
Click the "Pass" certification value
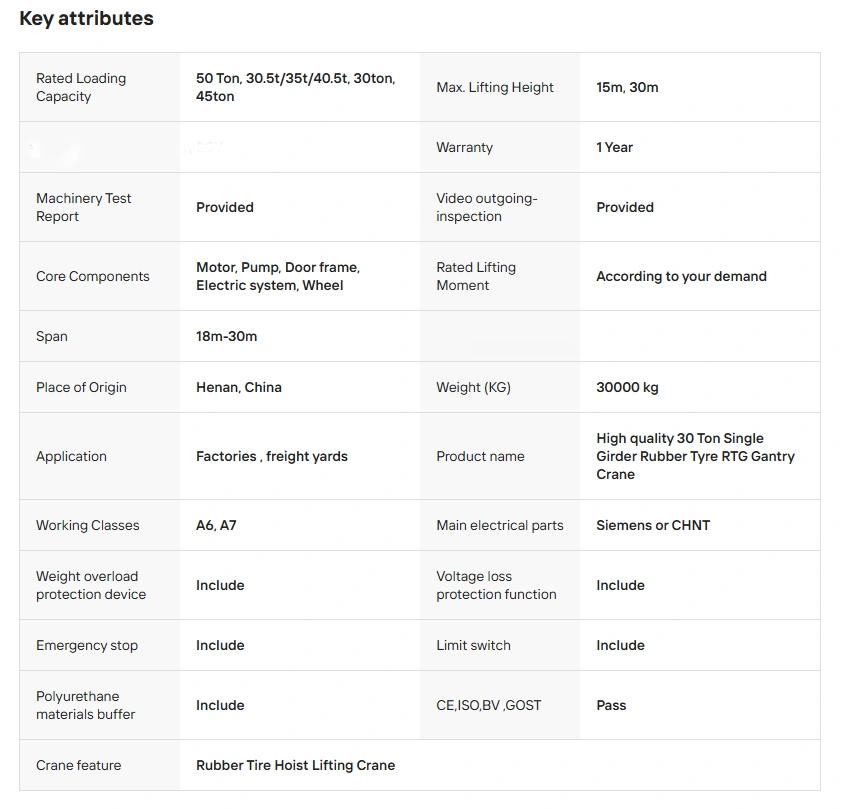tap(611, 705)
